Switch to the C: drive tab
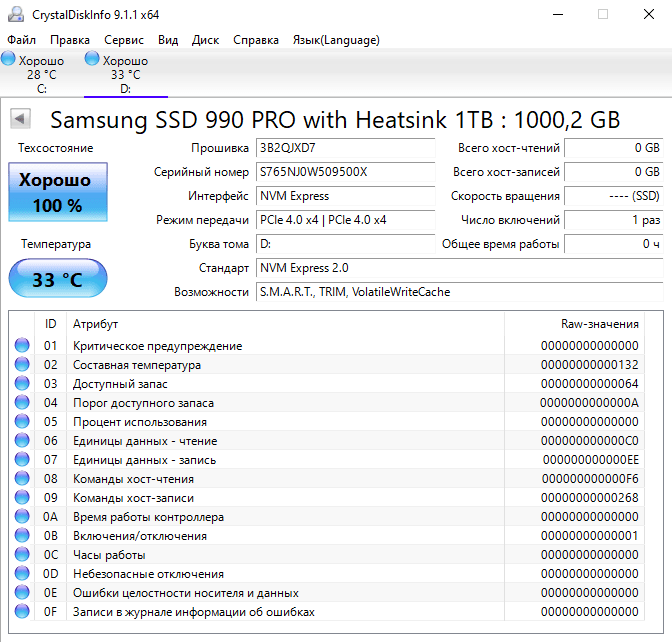 coord(41,74)
